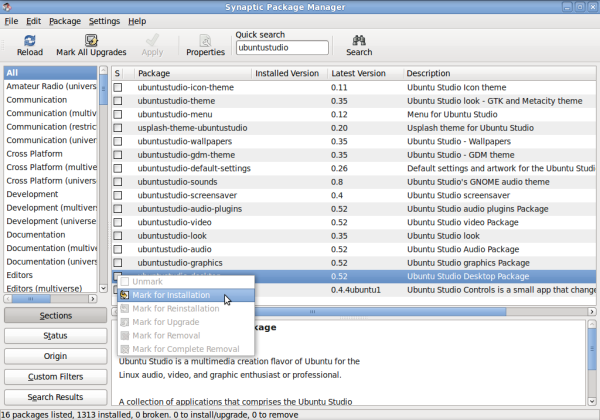Toggle status box for ubuntustudio-video
The image size is (600, 420).
coord(118,222)
